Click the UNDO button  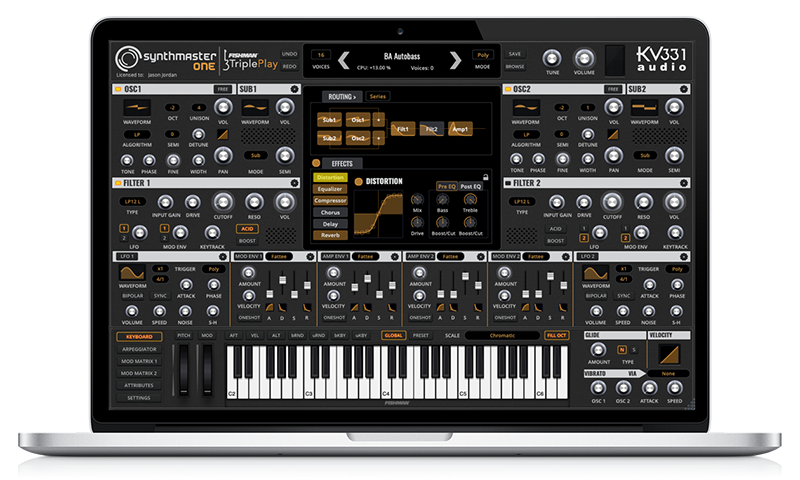tap(289, 54)
